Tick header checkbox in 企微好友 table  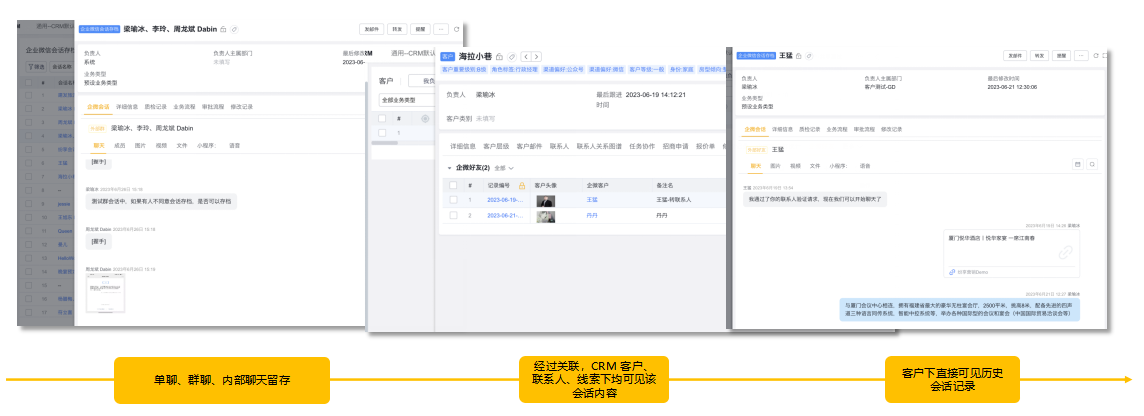click(453, 185)
